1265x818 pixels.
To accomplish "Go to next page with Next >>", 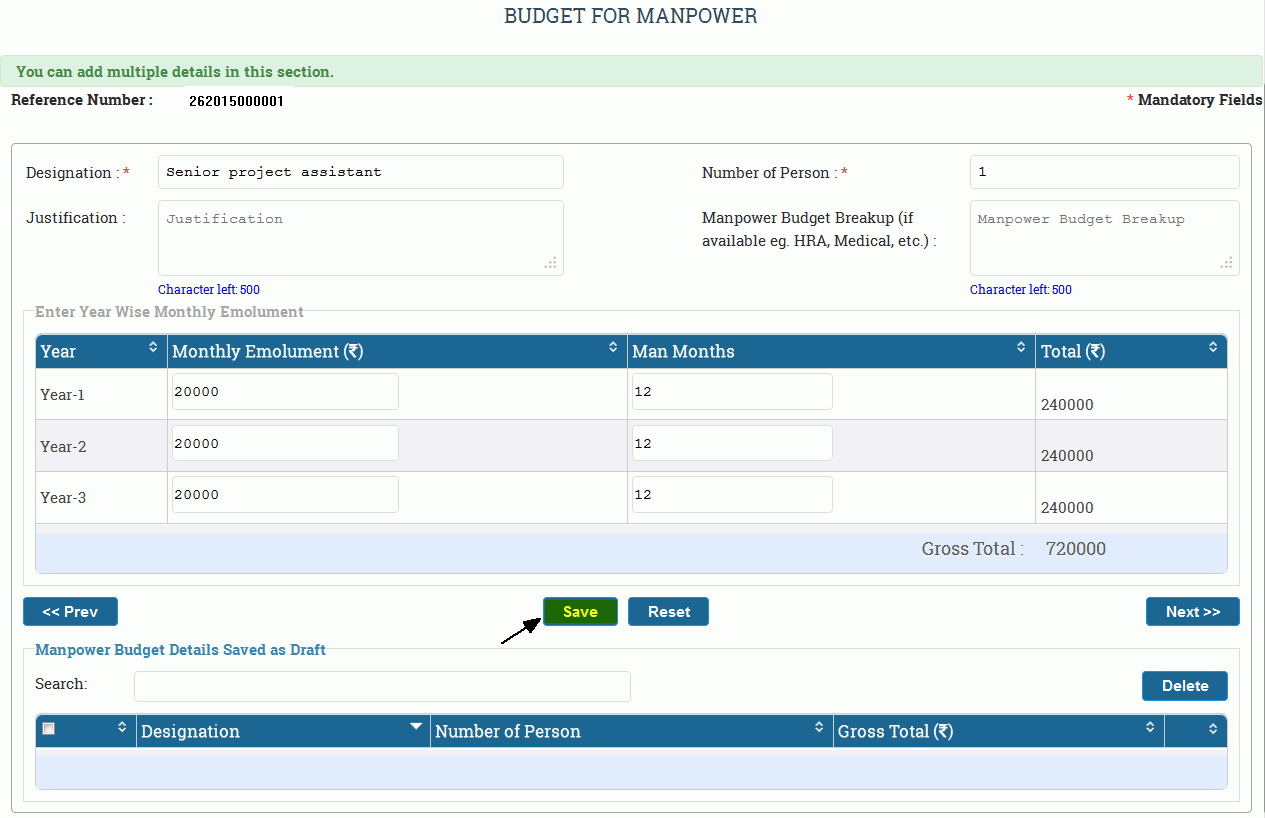I will pos(1192,612).
